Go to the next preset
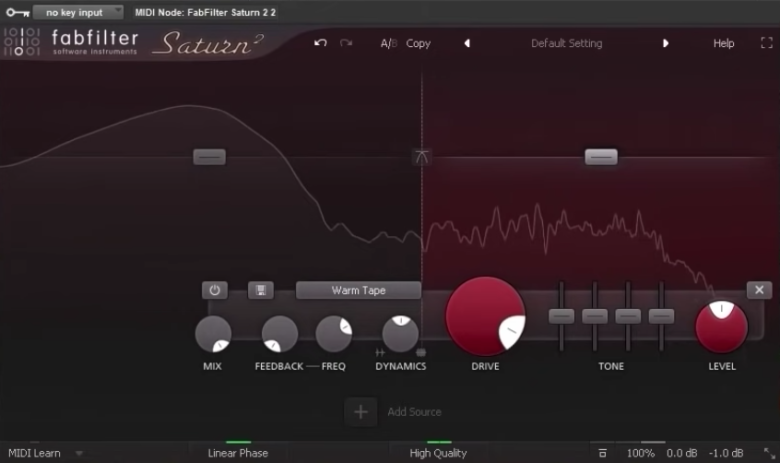 point(665,43)
